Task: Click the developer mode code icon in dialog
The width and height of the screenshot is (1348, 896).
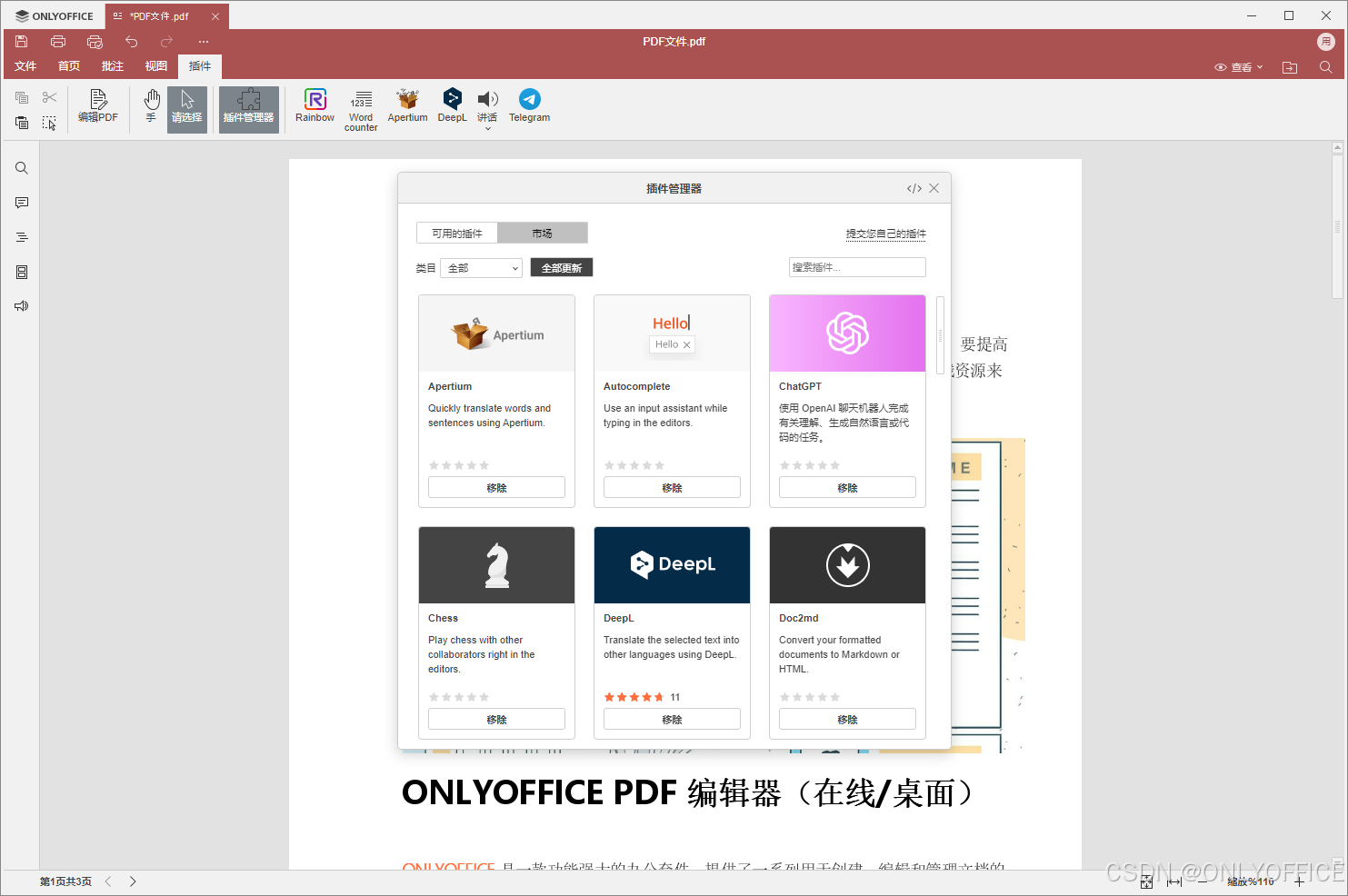Action: [x=914, y=188]
